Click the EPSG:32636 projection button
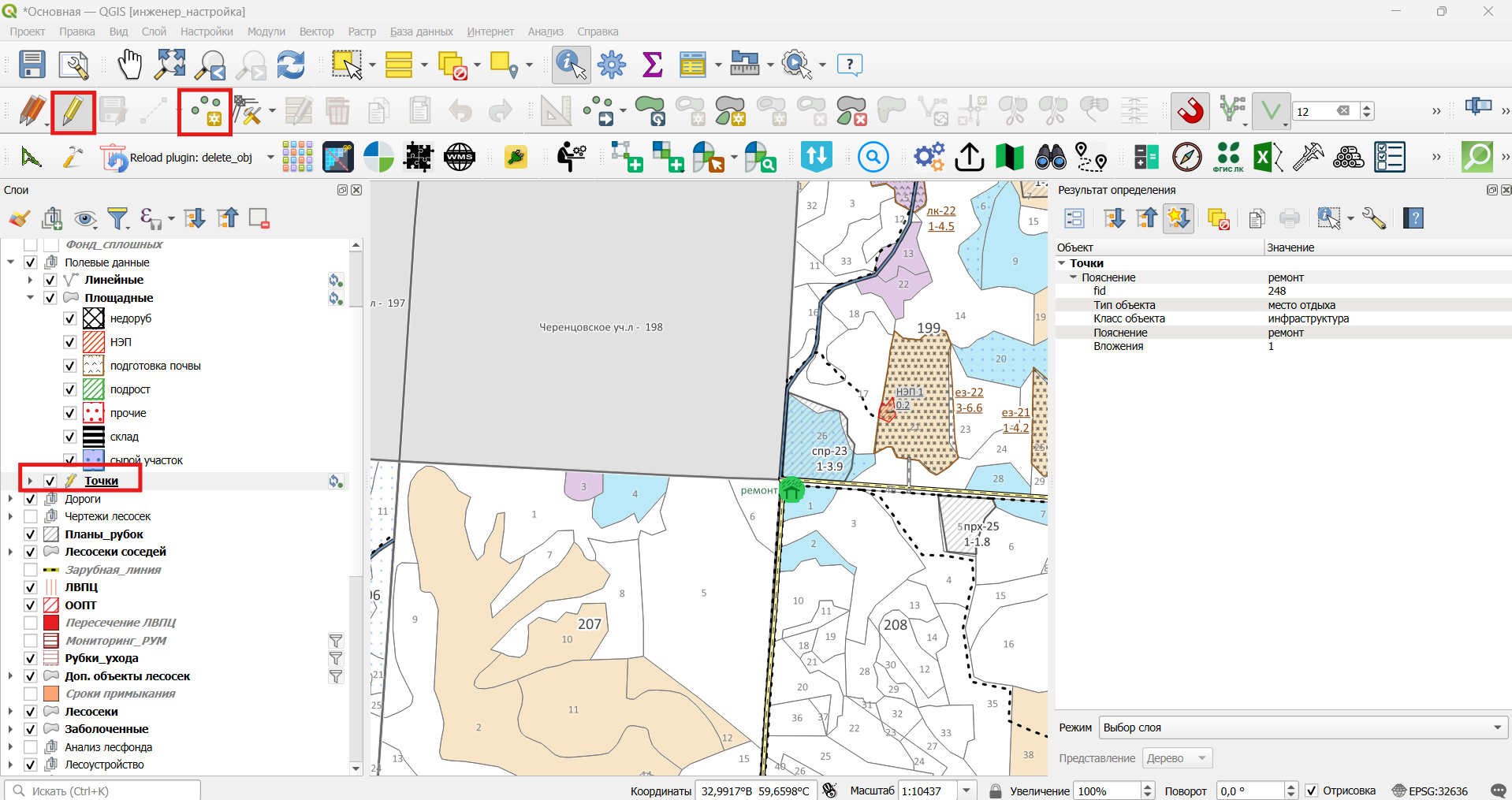1512x800 pixels. click(x=1430, y=791)
